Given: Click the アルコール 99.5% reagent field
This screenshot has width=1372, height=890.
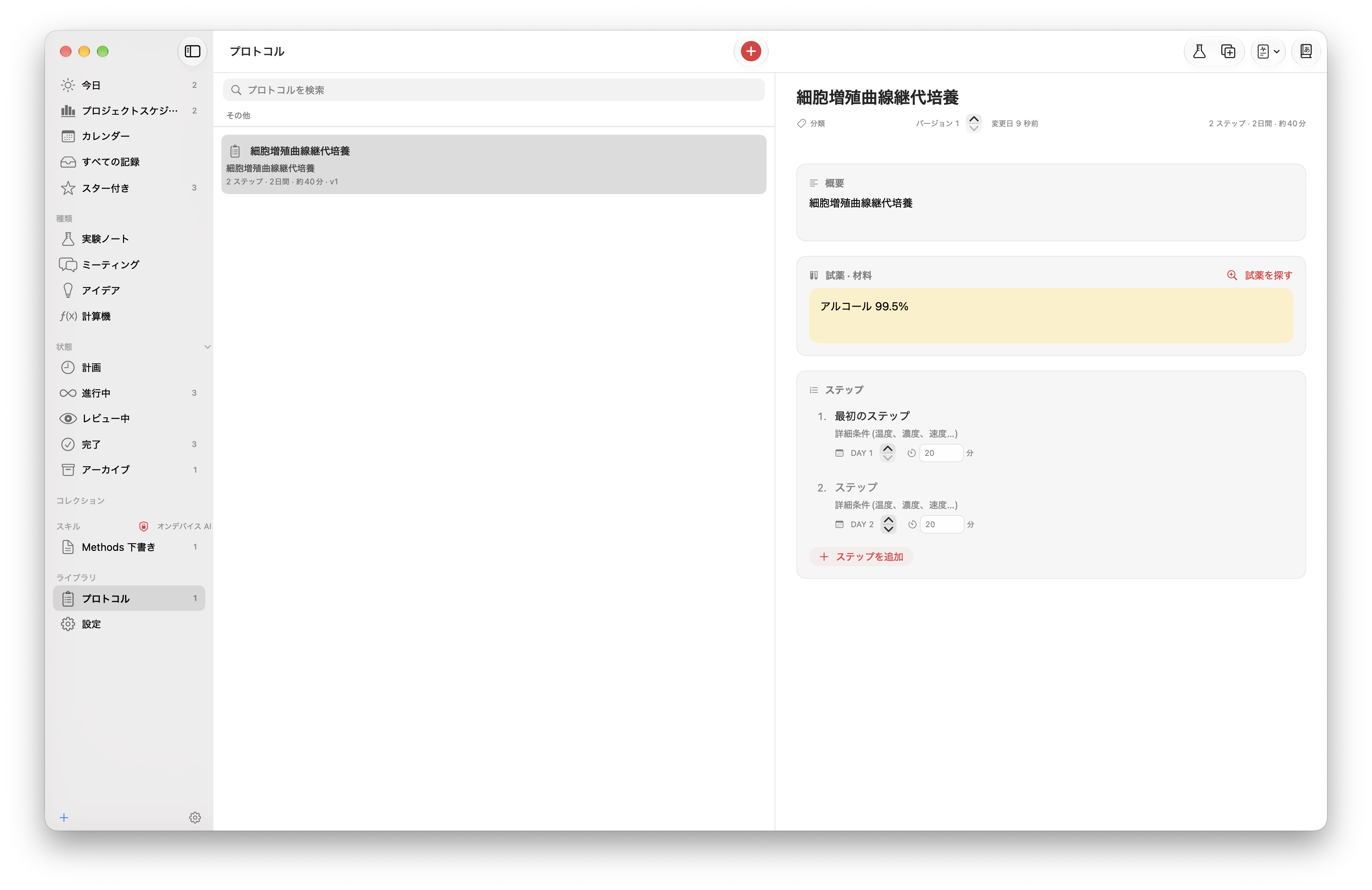Looking at the screenshot, I should coord(1050,315).
